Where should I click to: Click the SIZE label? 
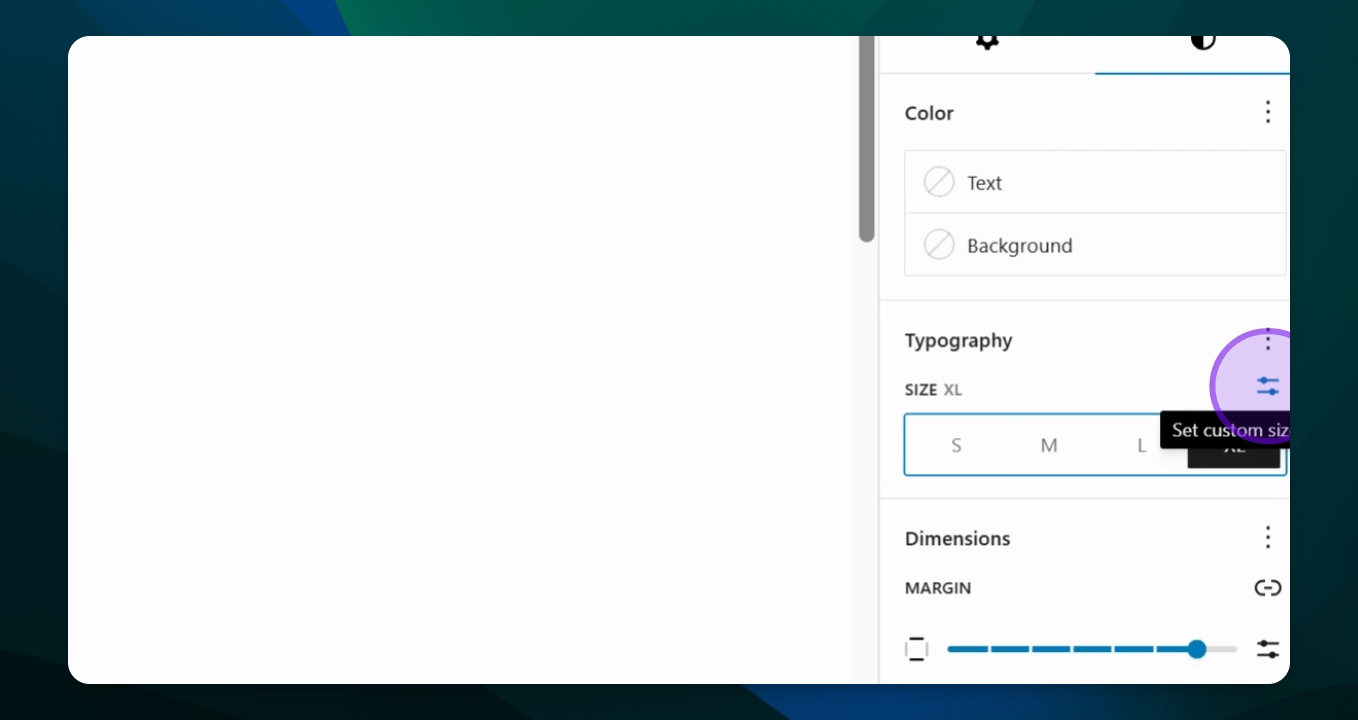point(921,390)
